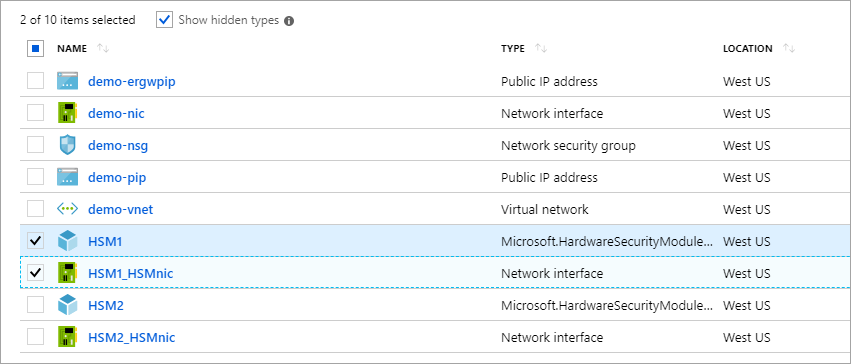Screen dimensions: 851x364
Task: Check the demo-nsg row checkbox
Action: coord(35,145)
